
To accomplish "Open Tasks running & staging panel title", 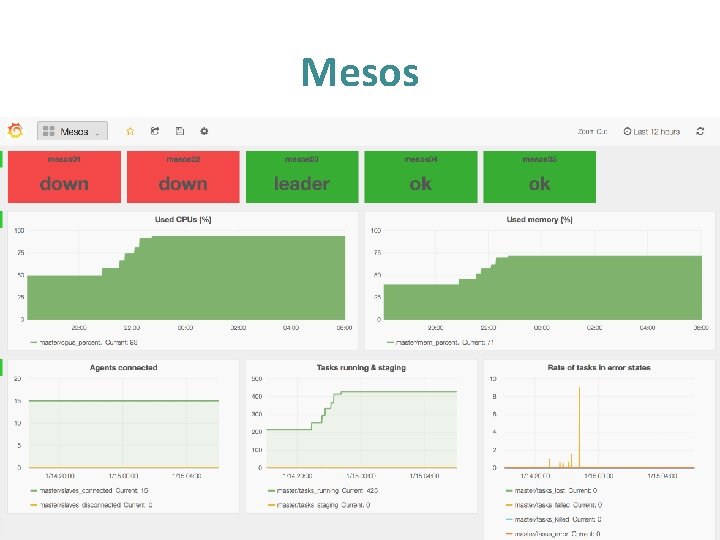I will click(361, 367).
